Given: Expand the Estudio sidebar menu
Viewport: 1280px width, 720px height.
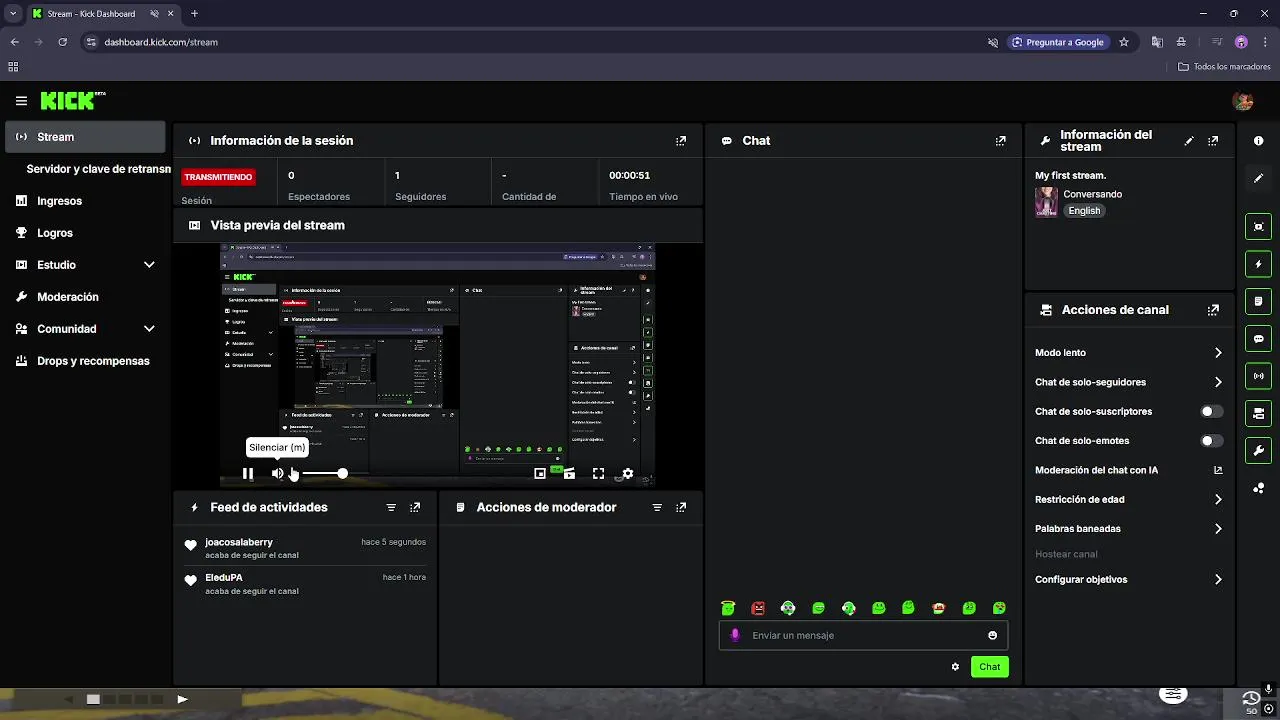Looking at the screenshot, I should (86, 265).
